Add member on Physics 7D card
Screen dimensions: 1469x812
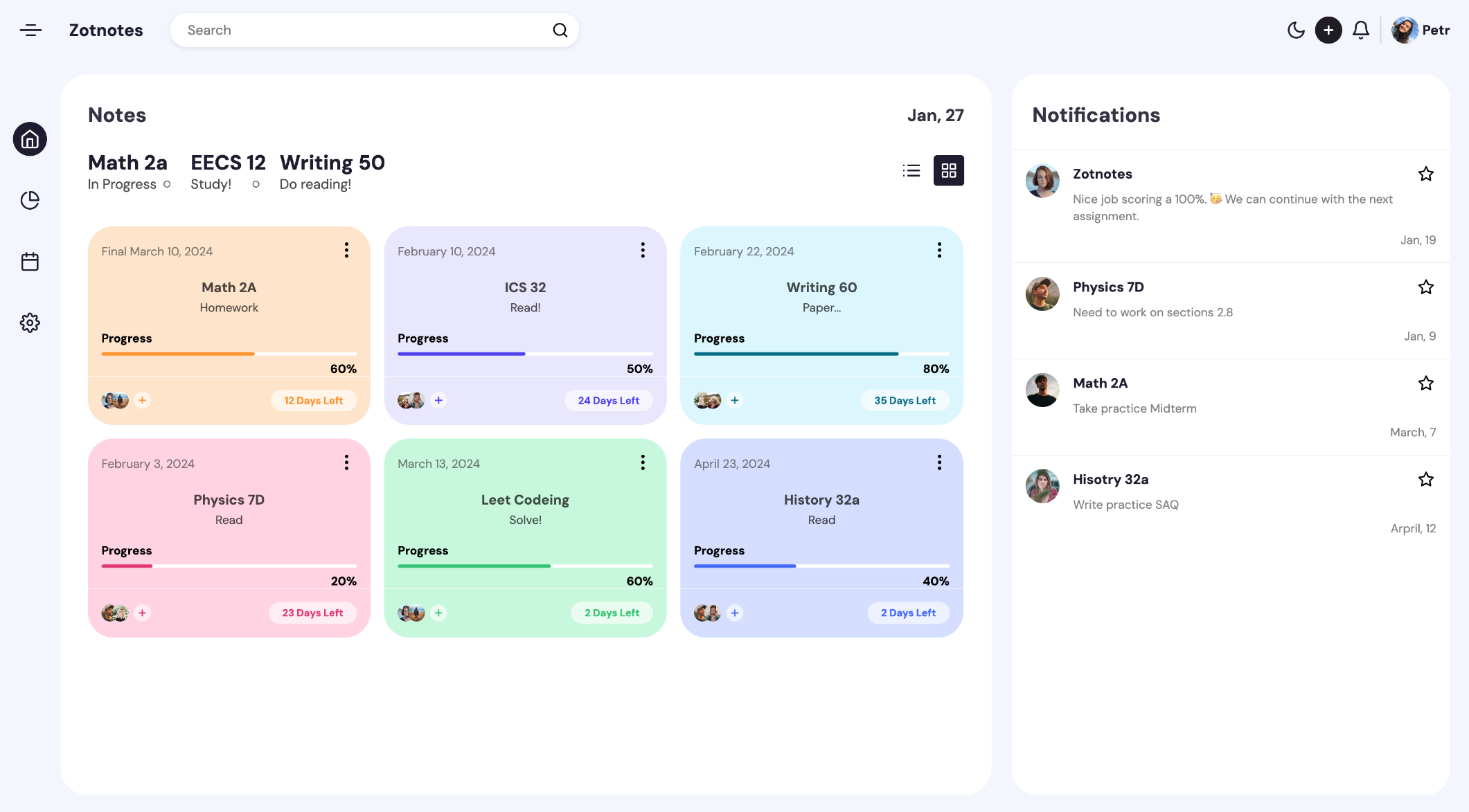pos(142,613)
